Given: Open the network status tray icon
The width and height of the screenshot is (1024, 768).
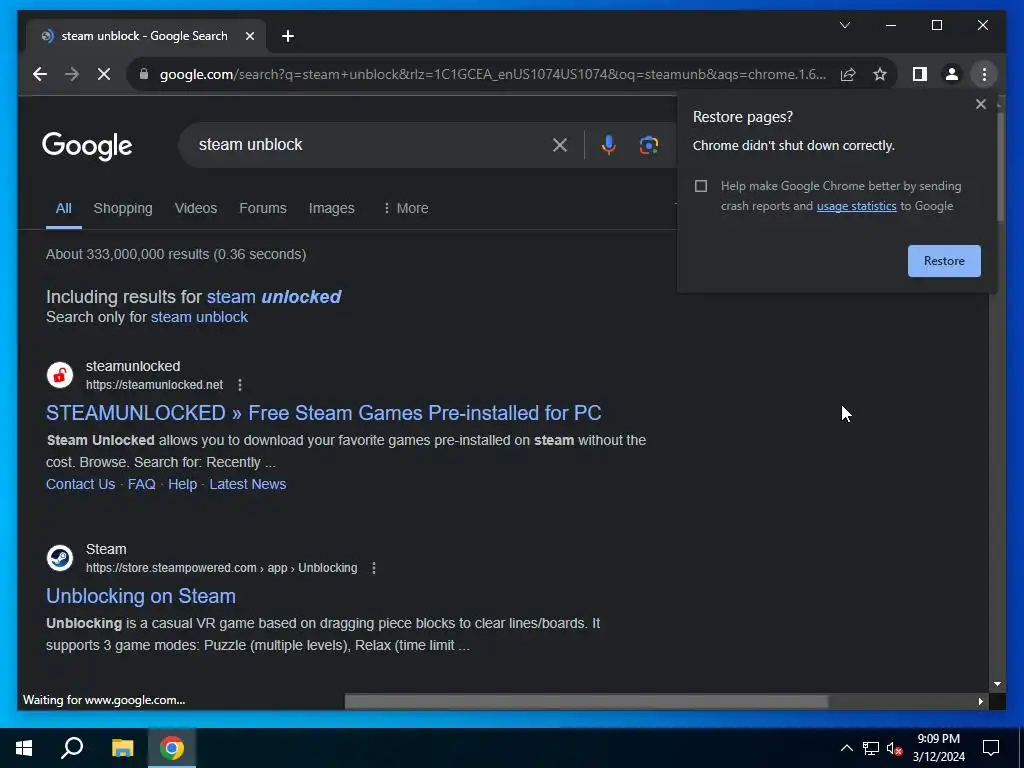Looking at the screenshot, I should pyautogui.click(x=871, y=748).
